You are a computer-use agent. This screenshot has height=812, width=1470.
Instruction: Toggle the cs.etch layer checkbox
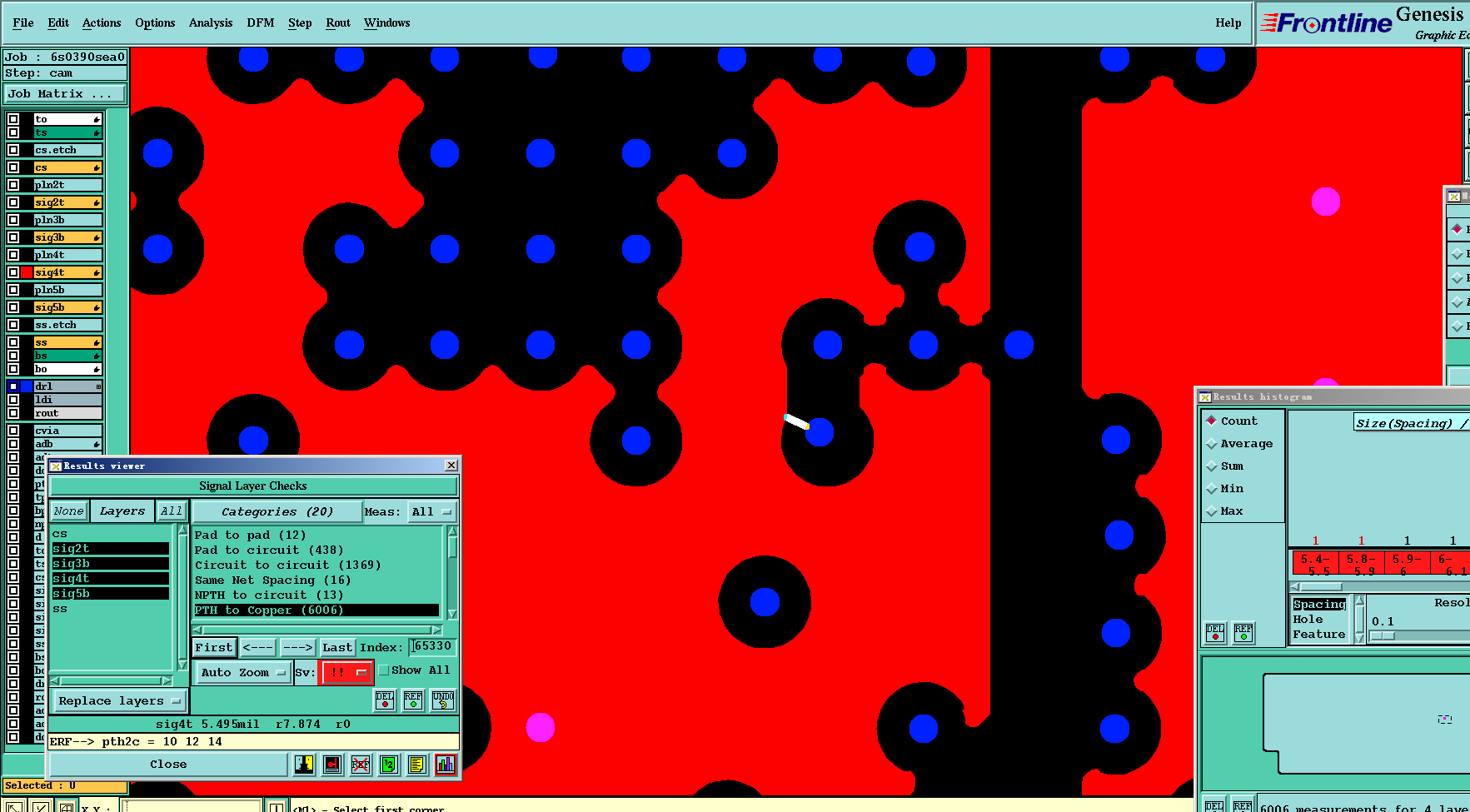(x=13, y=150)
